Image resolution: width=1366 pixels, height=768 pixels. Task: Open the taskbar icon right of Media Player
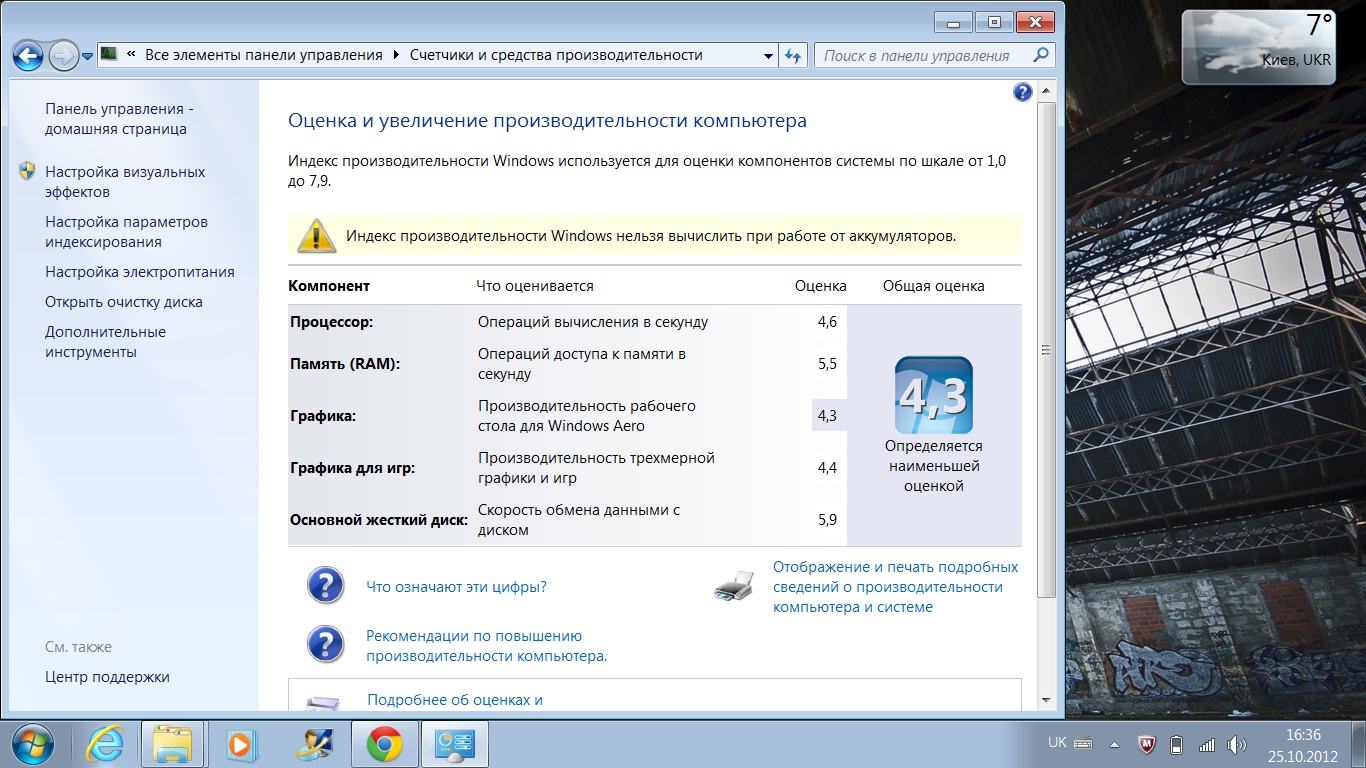coord(313,744)
